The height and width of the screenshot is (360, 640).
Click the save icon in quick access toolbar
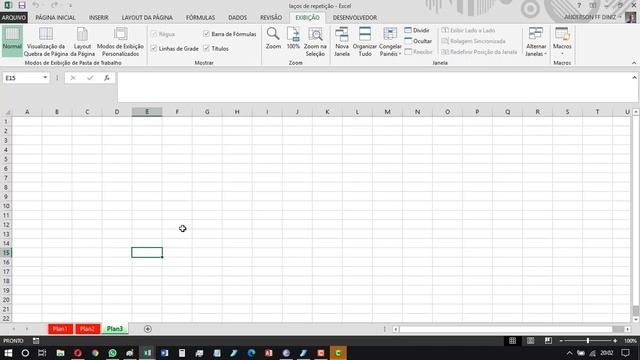click(x=22, y=5)
